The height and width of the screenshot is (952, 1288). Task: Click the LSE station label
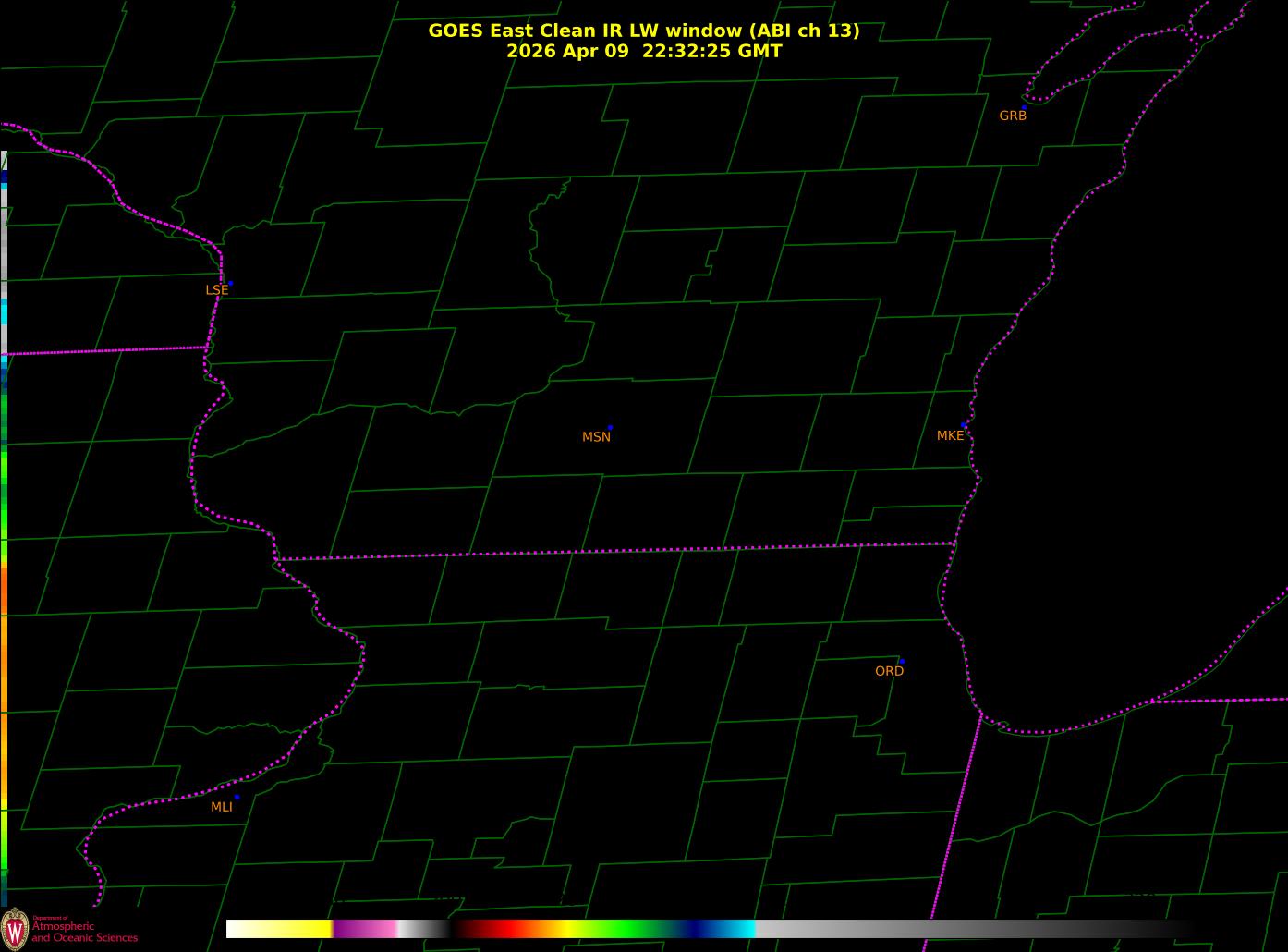click(216, 290)
